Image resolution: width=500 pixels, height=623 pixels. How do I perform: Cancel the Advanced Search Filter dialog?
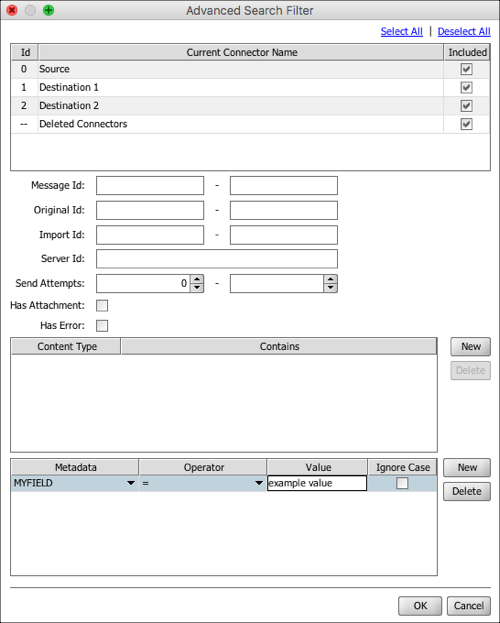tap(469, 606)
